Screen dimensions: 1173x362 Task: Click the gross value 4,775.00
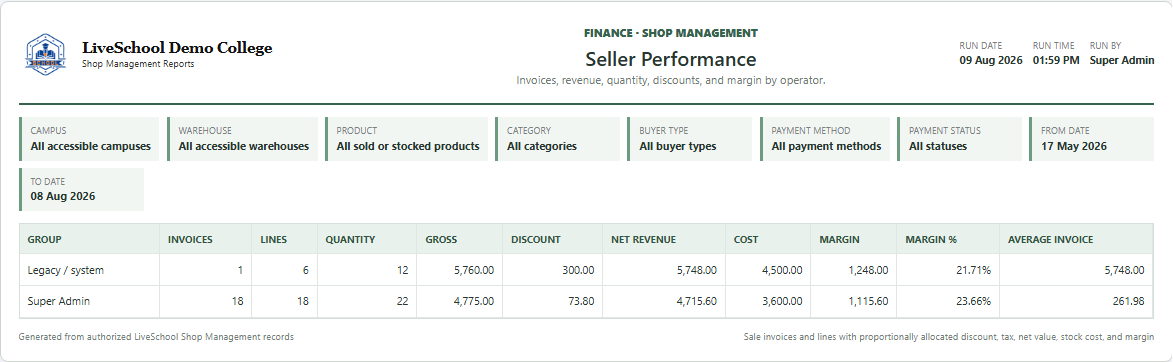(x=474, y=301)
